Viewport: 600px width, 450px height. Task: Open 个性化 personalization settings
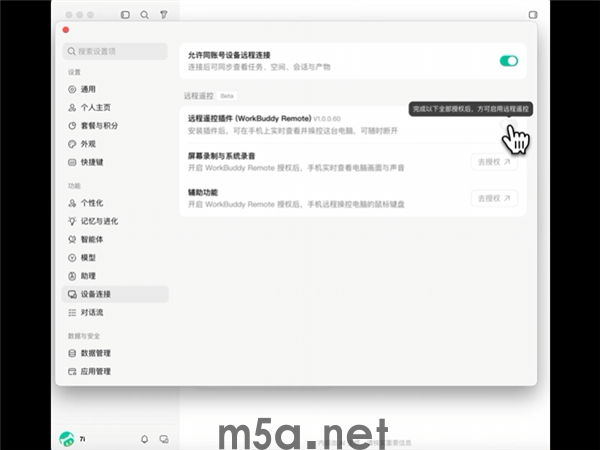(x=115, y=203)
